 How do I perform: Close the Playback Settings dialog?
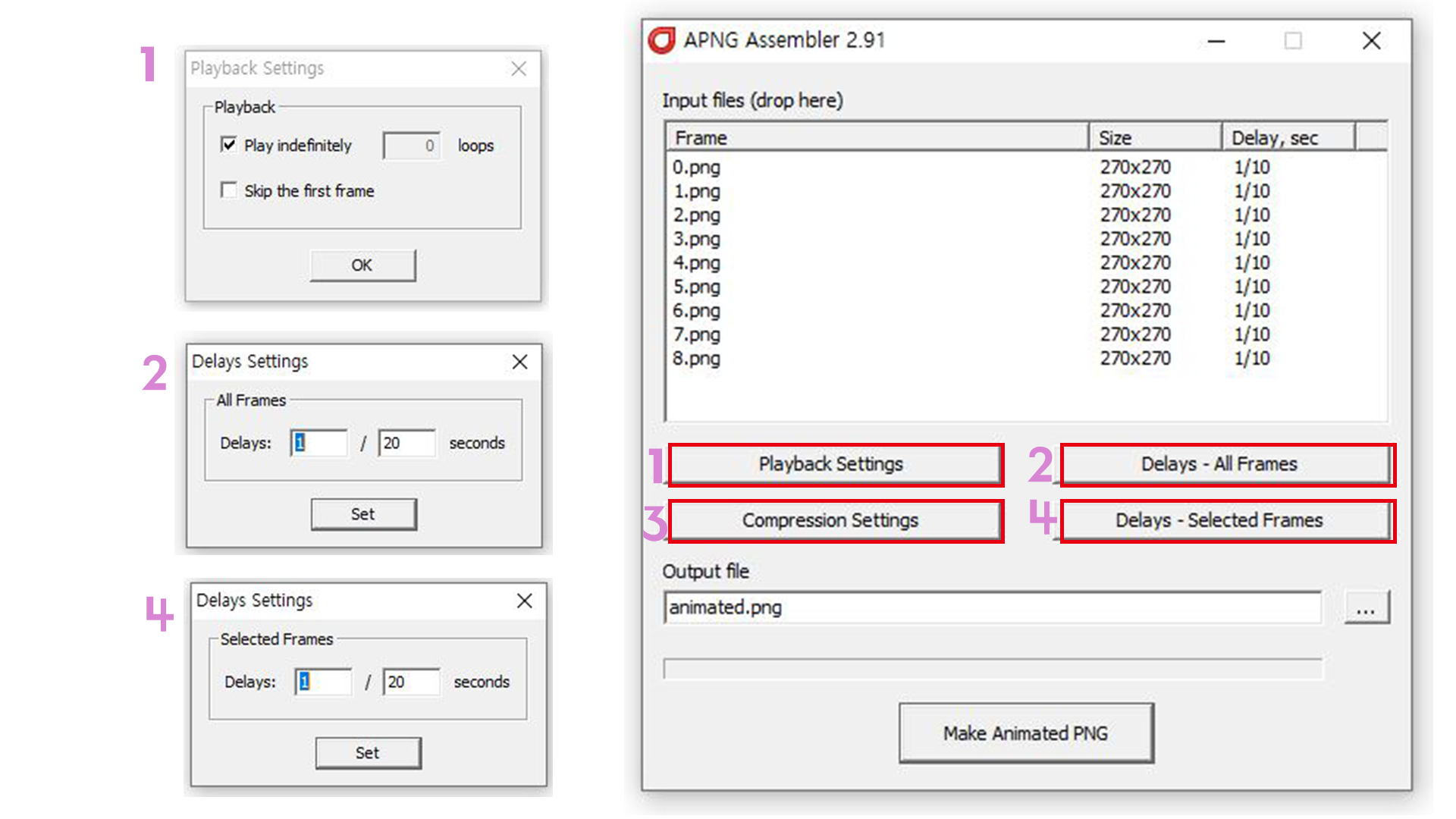519,69
